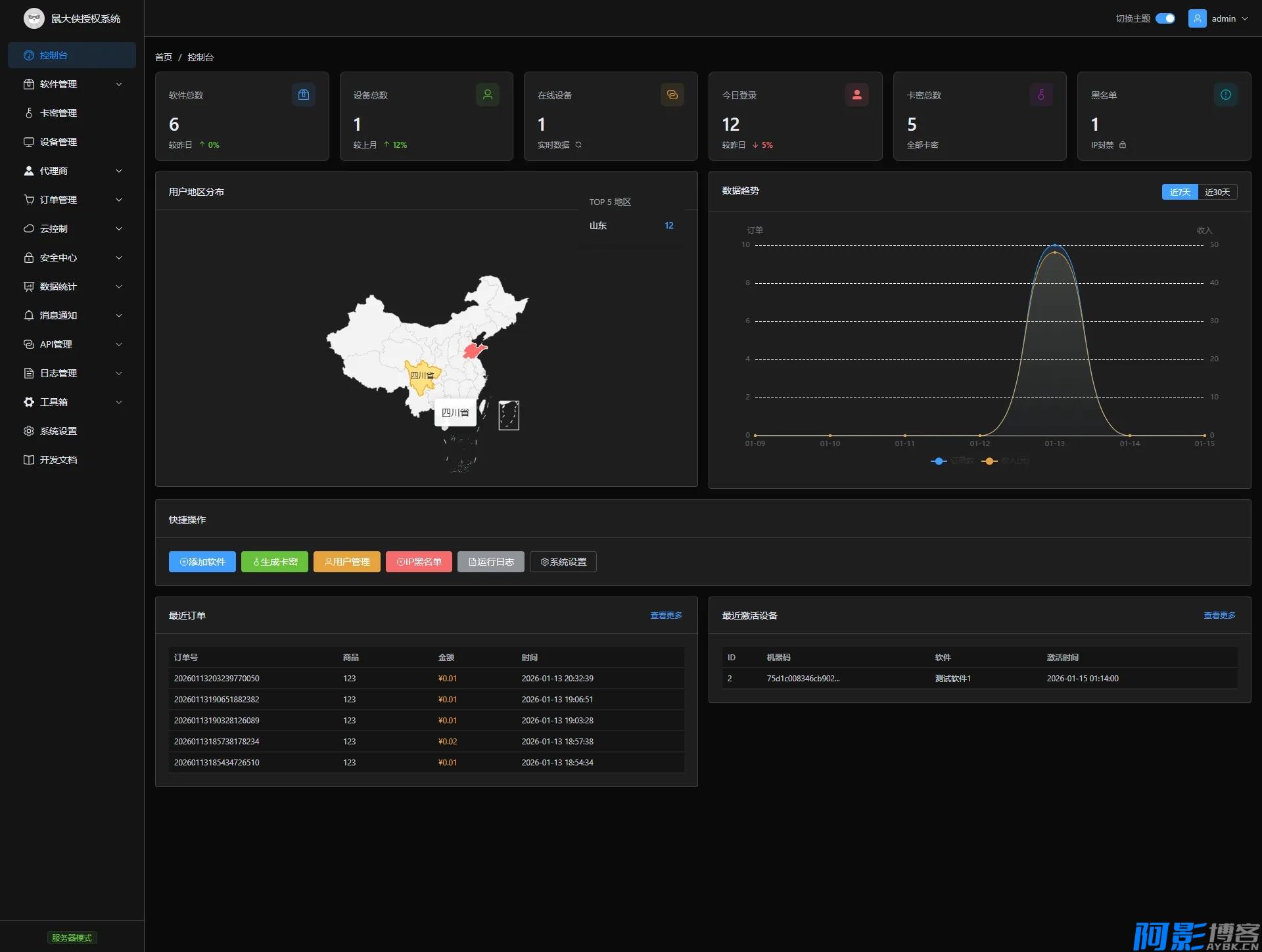This screenshot has width=1262, height=952.
Task: Open 查看更多 link for recent orders
Action: pyautogui.click(x=666, y=616)
